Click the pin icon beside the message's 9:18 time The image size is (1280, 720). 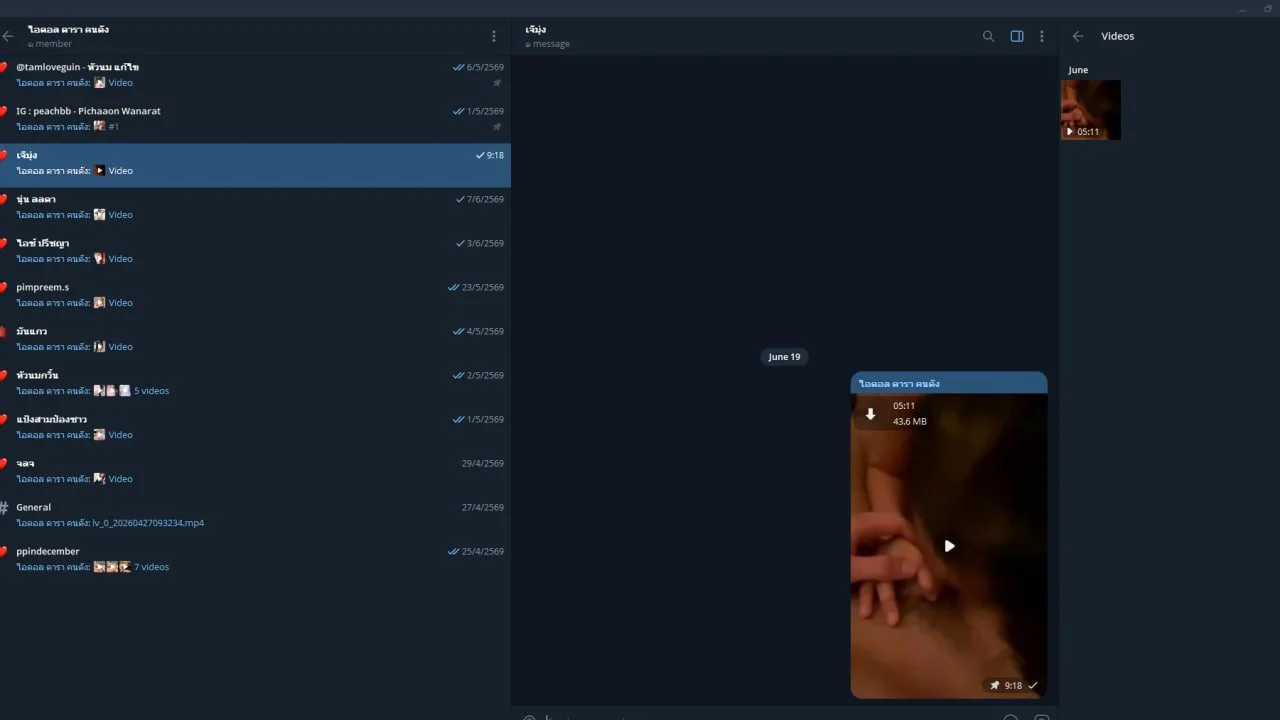(994, 686)
